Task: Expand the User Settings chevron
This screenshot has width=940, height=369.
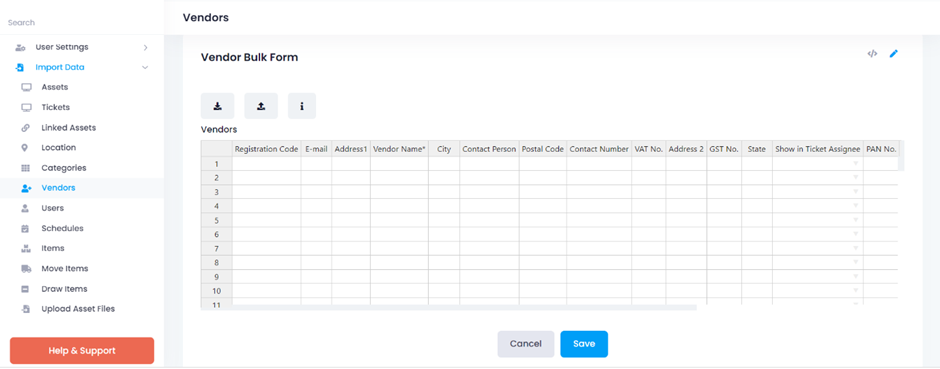Action: (145, 47)
